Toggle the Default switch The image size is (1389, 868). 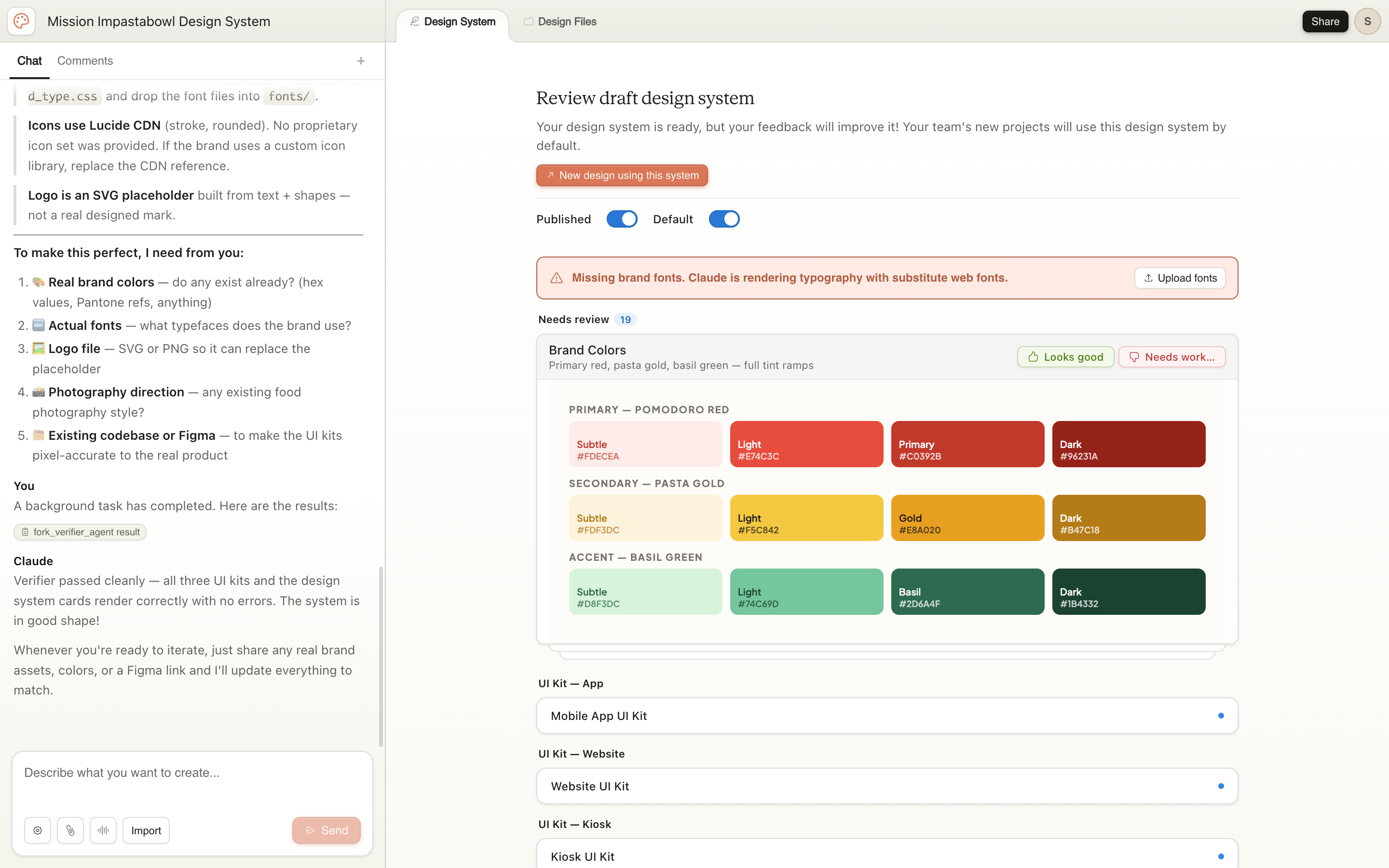(x=724, y=219)
